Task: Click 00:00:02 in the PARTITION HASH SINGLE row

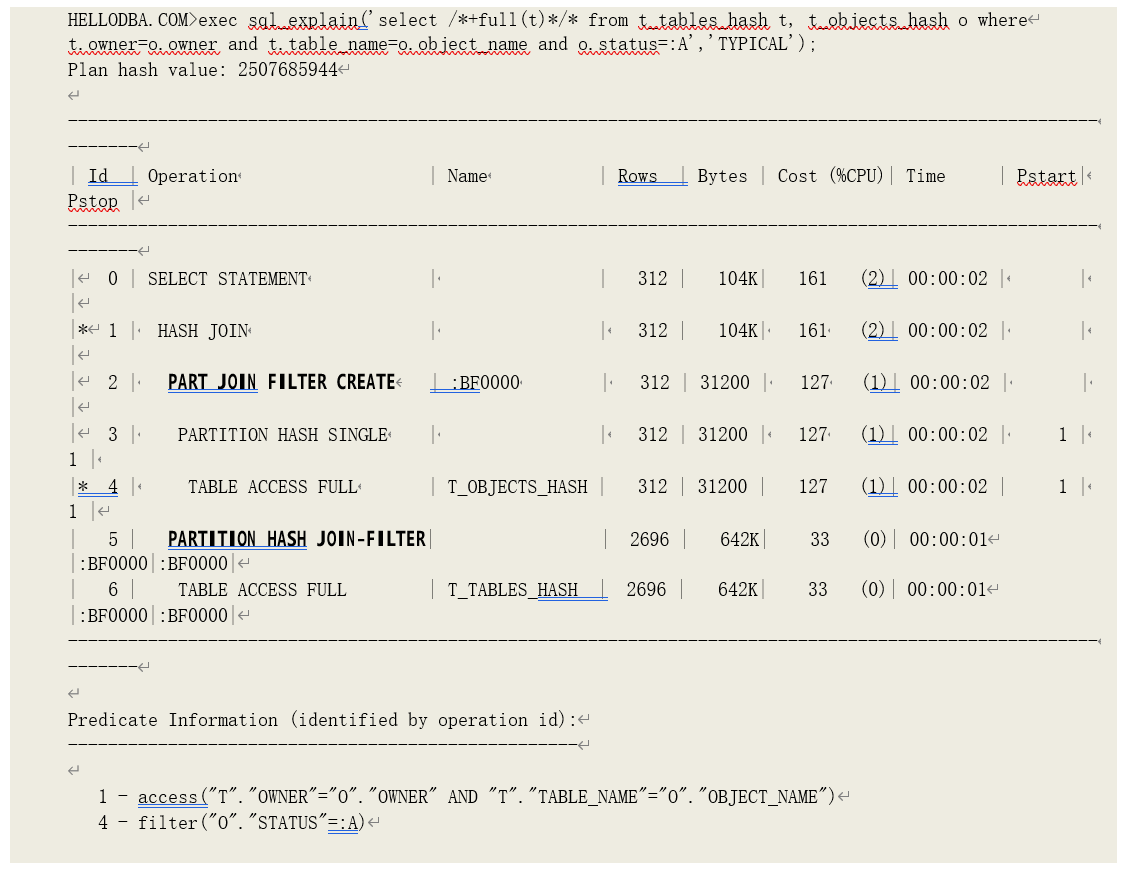Action: pyautogui.click(x=947, y=435)
